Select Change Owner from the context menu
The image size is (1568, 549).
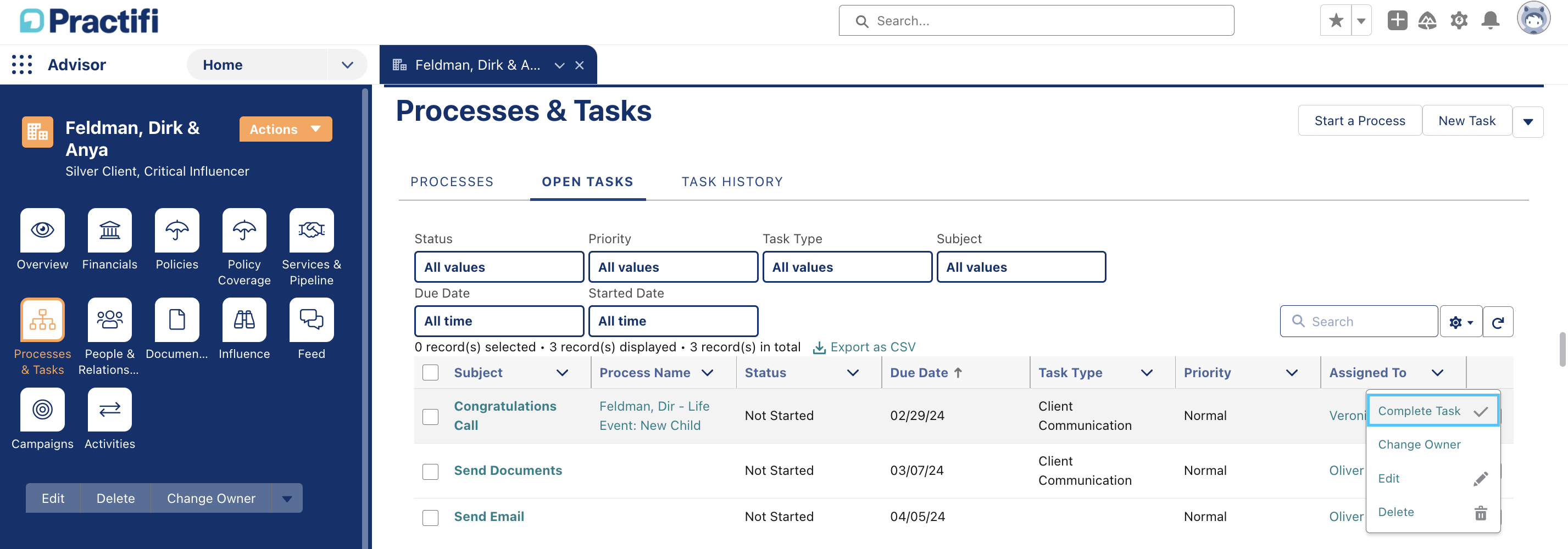(x=1419, y=444)
